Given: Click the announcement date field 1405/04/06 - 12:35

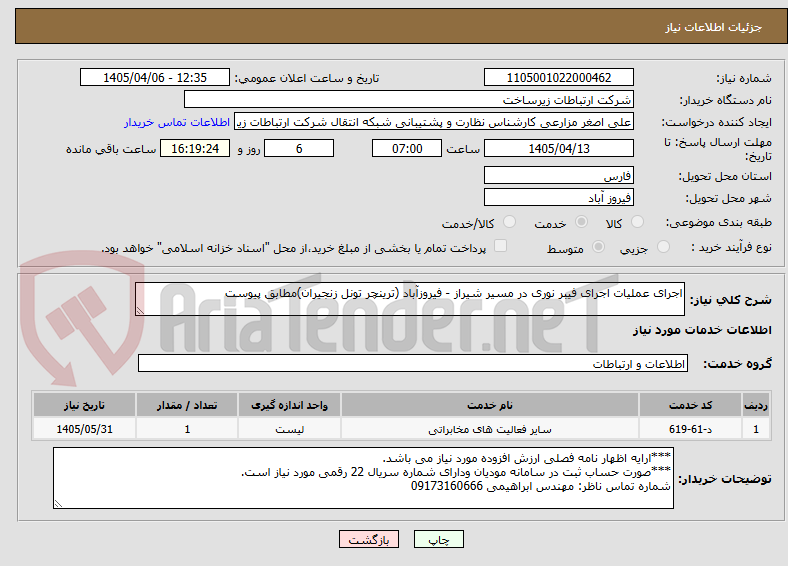Looking at the screenshot, I should [x=155, y=77].
